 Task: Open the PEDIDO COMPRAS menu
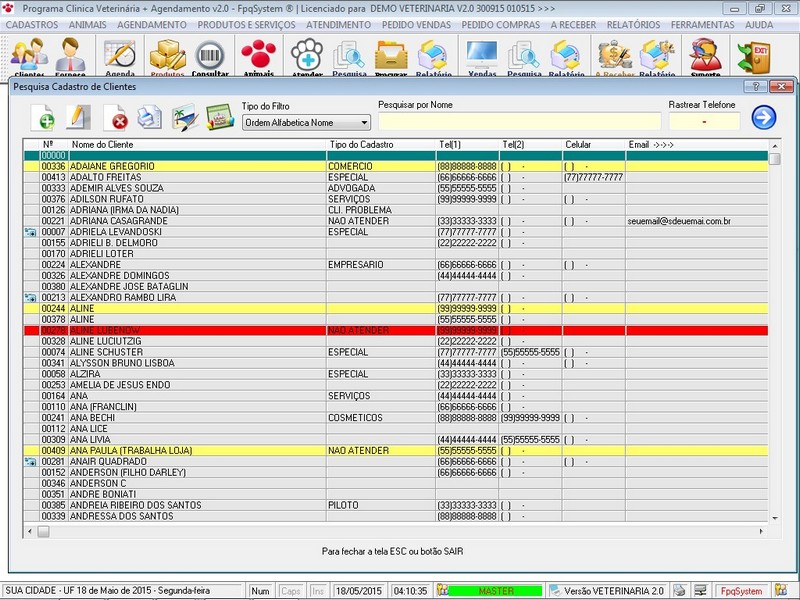coord(501,24)
